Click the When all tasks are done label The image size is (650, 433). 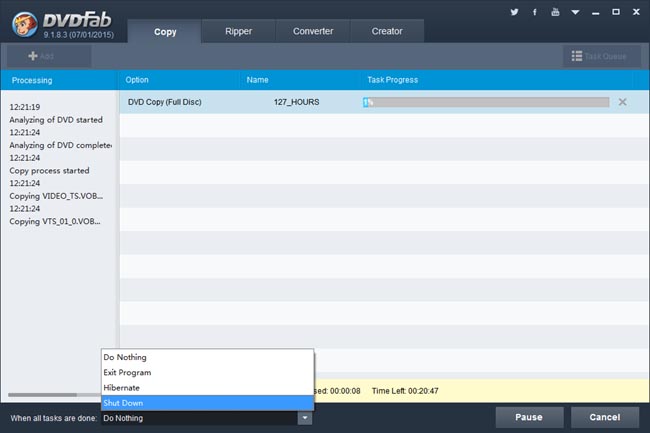[x=54, y=418]
